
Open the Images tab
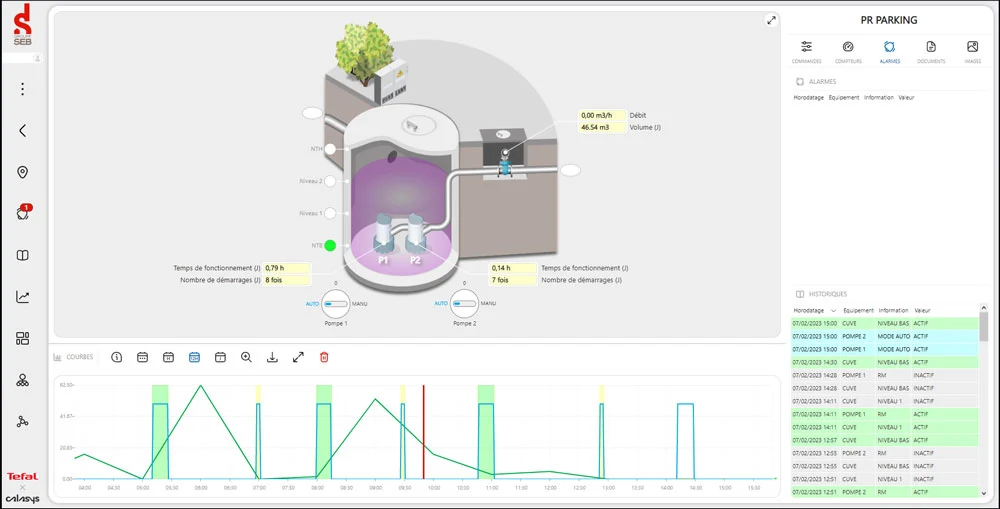[972, 52]
